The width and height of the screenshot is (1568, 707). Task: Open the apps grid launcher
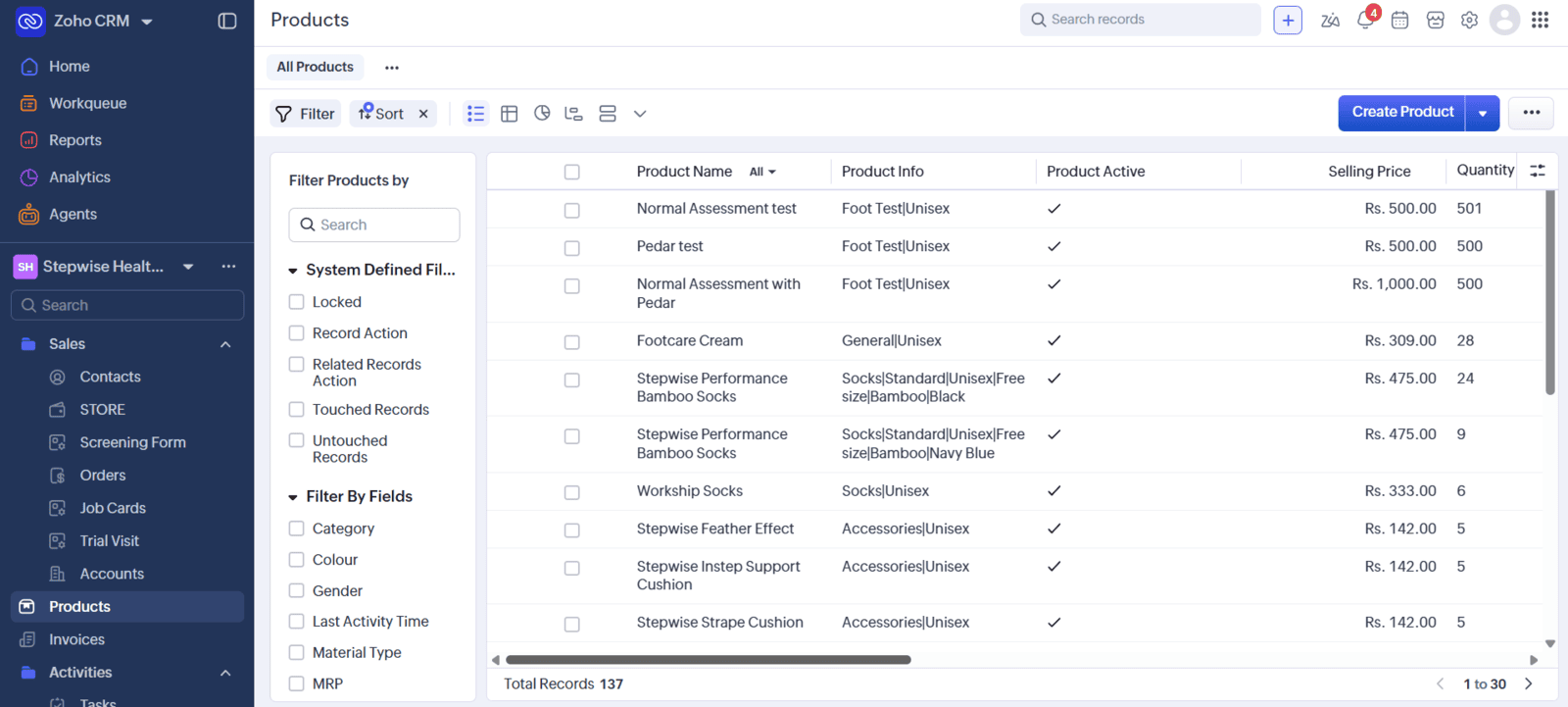pos(1540,20)
